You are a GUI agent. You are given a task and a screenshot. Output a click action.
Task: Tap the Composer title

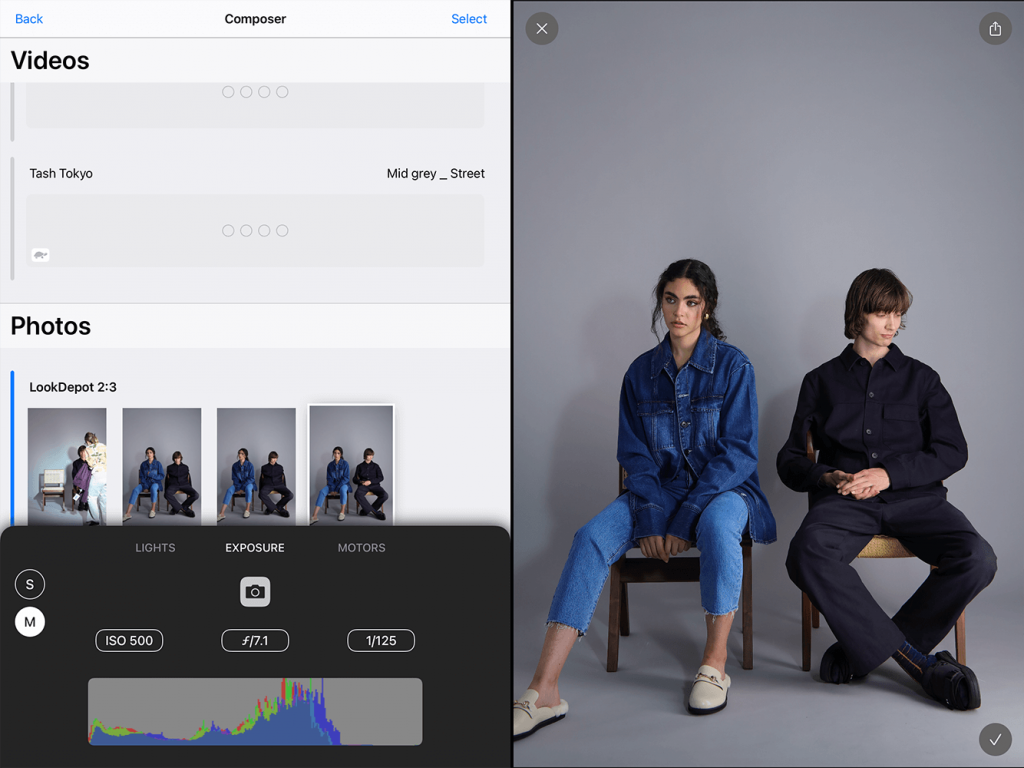coord(255,19)
